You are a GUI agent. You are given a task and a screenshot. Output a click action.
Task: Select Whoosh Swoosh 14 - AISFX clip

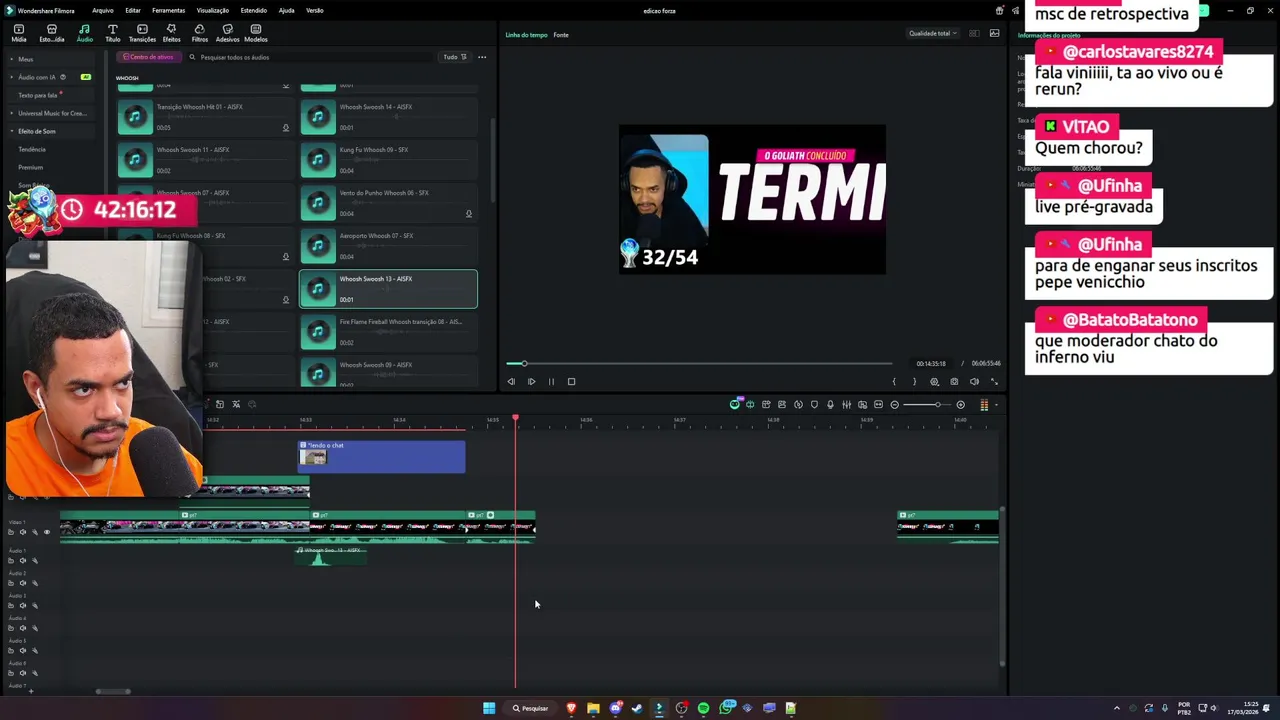pos(388,117)
